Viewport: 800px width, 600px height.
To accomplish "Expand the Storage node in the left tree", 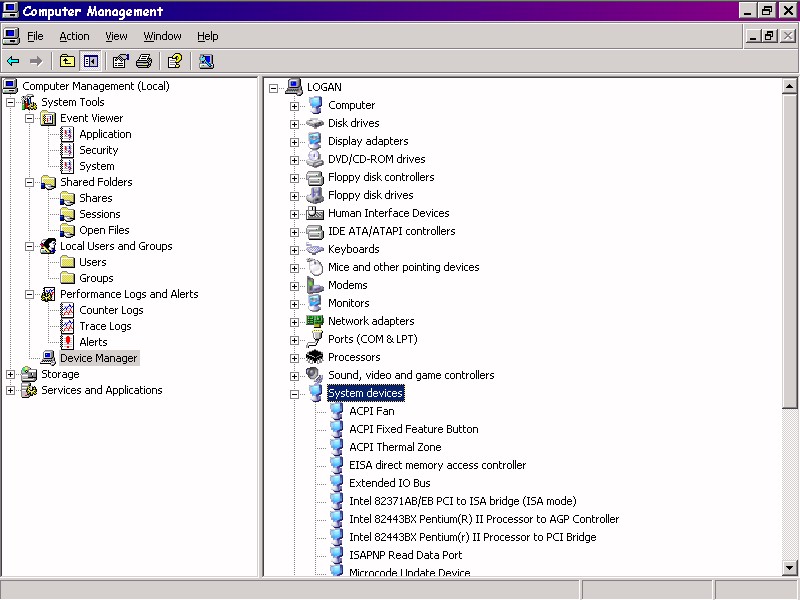I will 10,374.
